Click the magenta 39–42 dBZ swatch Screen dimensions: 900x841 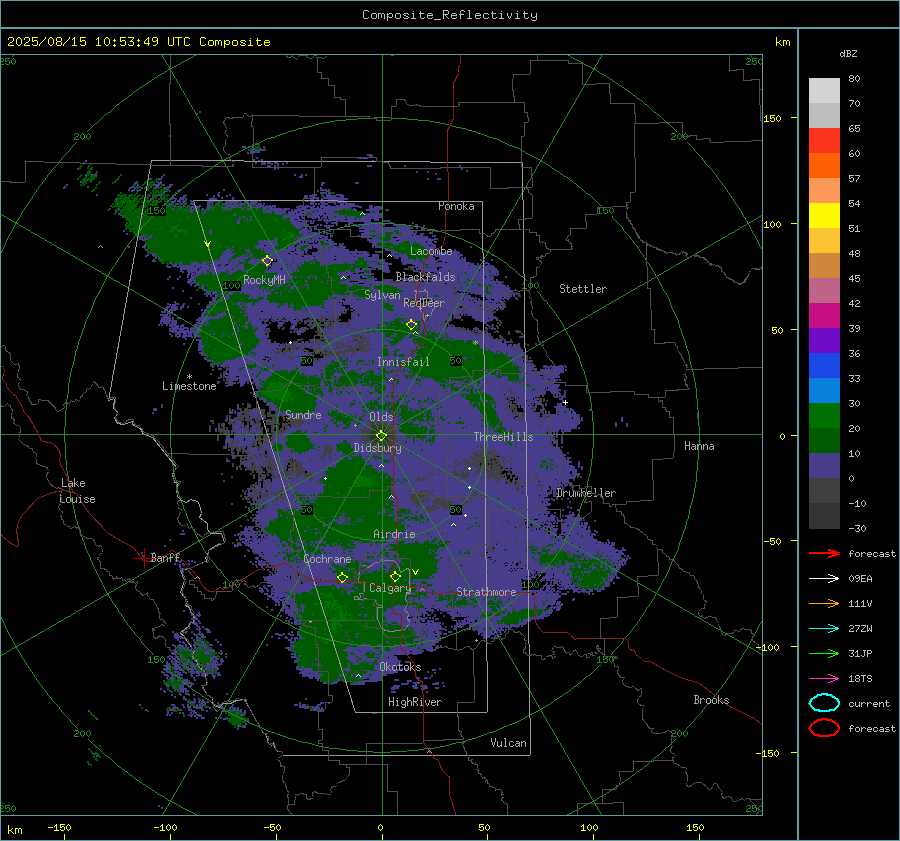(824, 316)
